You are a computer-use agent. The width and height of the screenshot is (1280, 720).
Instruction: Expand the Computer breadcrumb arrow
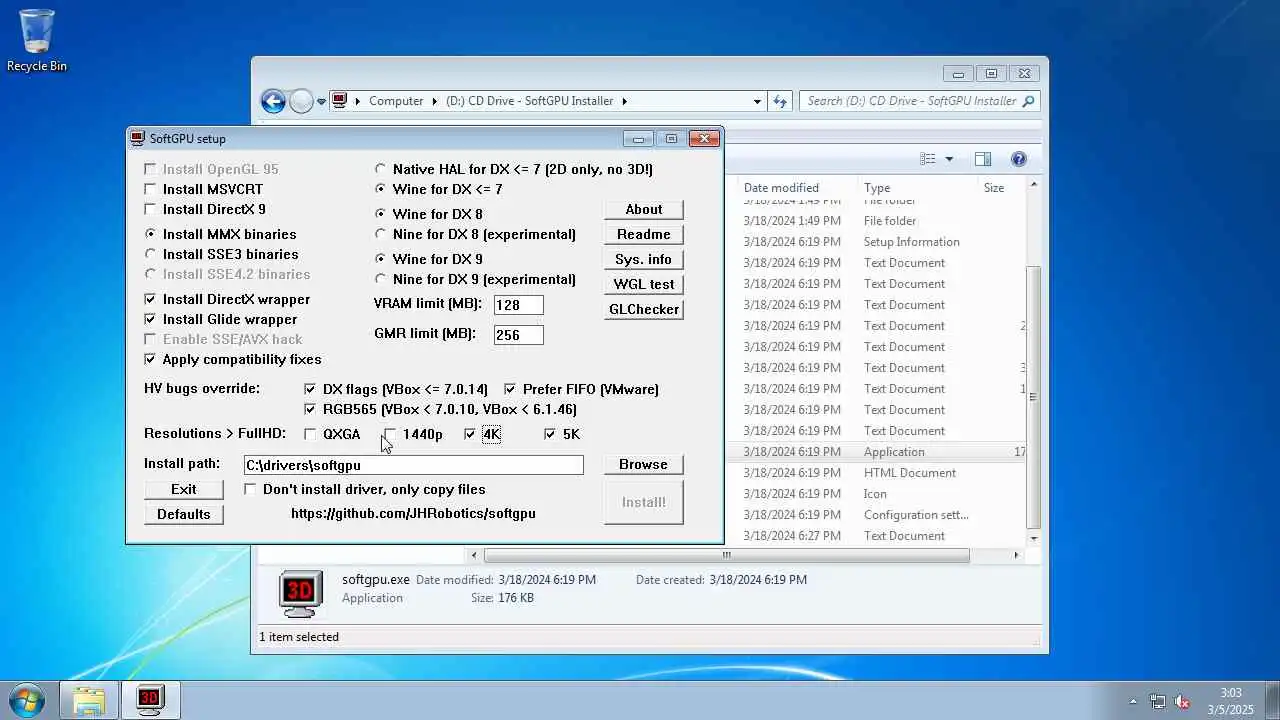coord(435,101)
